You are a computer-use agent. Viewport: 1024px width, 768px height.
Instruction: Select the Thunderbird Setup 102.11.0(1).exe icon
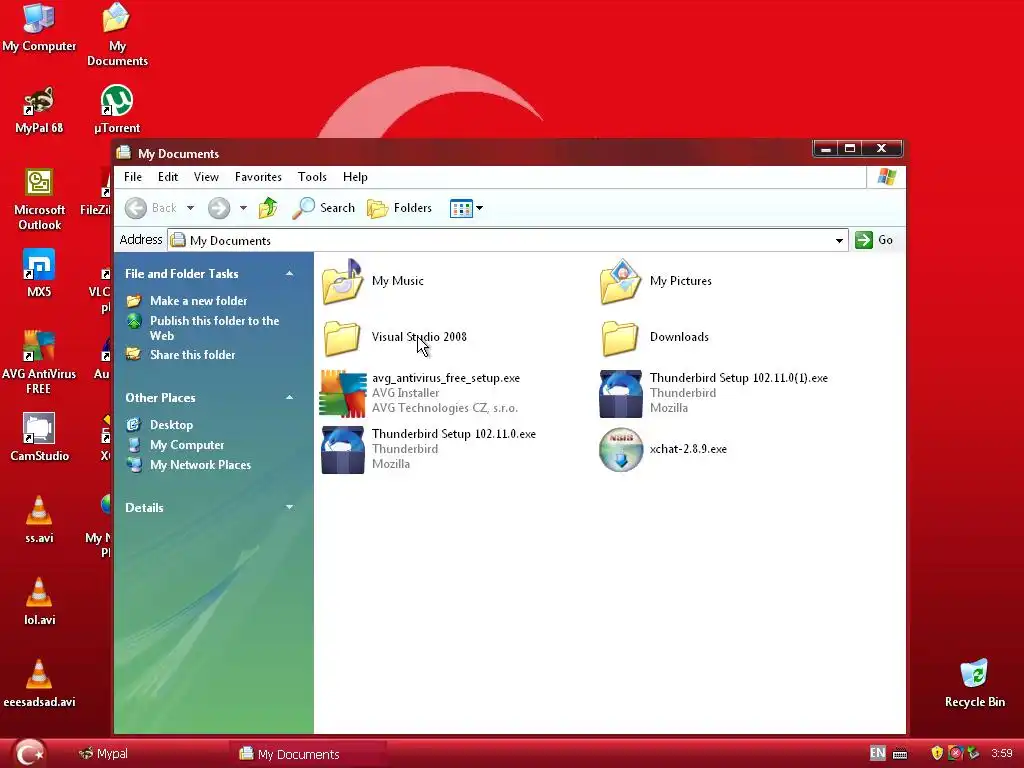[621, 394]
